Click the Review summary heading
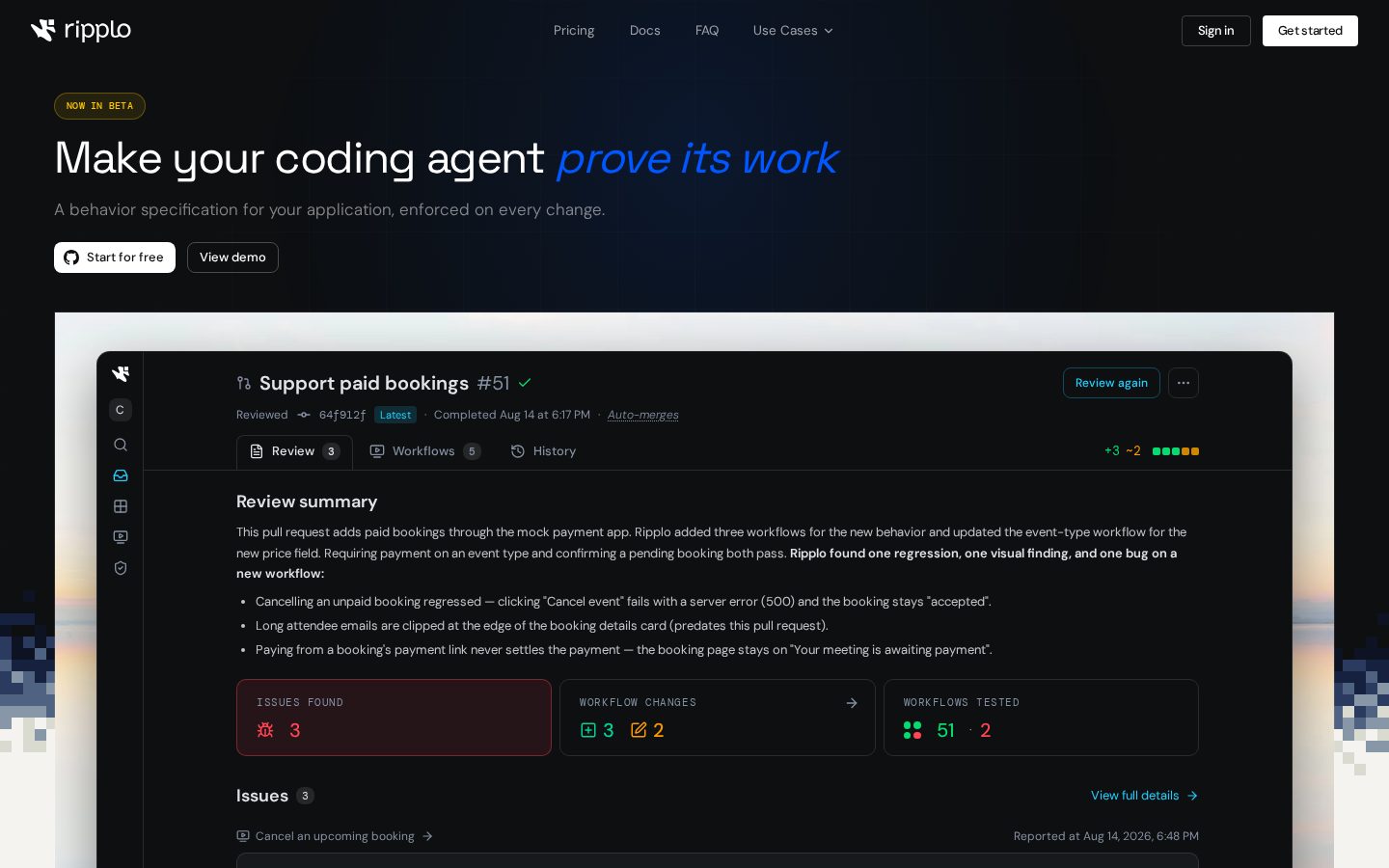Screen dimensions: 1389x868 307,502
